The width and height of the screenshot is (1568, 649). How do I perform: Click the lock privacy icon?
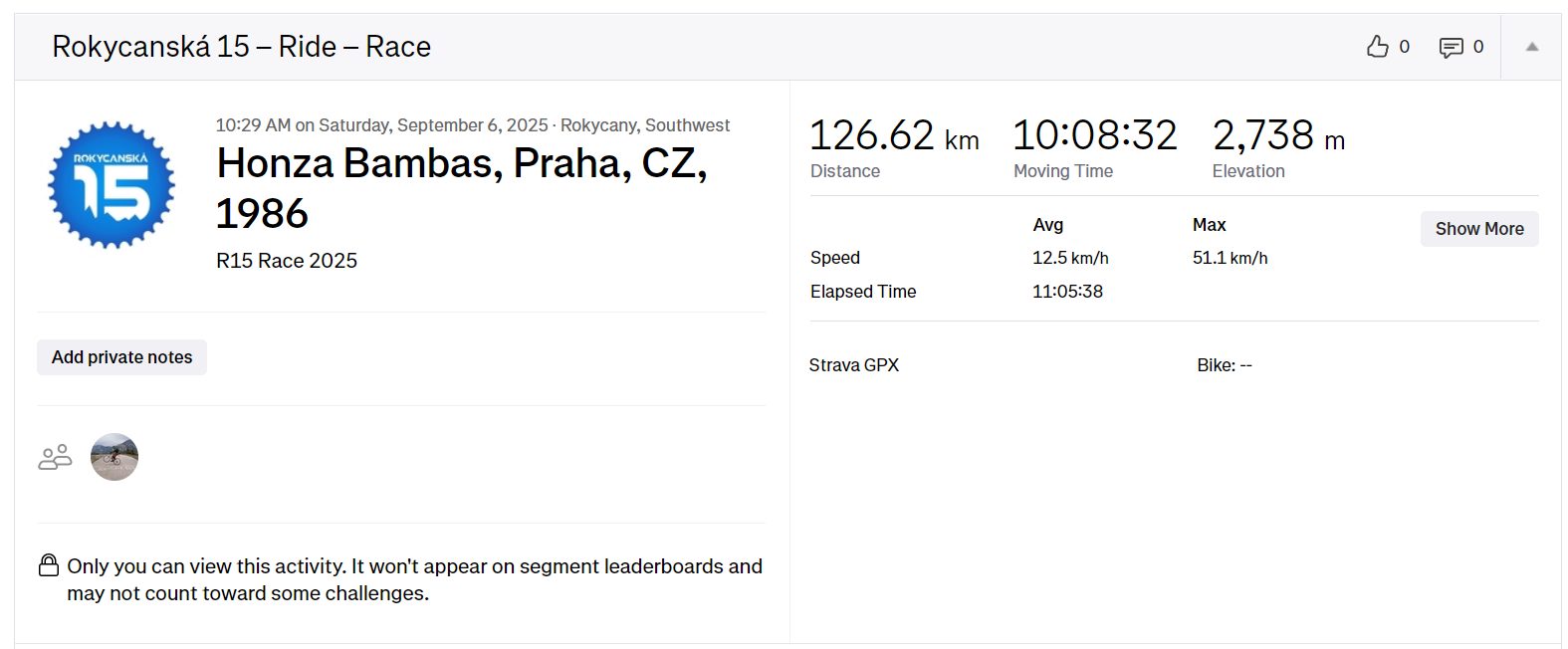[49, 565]
